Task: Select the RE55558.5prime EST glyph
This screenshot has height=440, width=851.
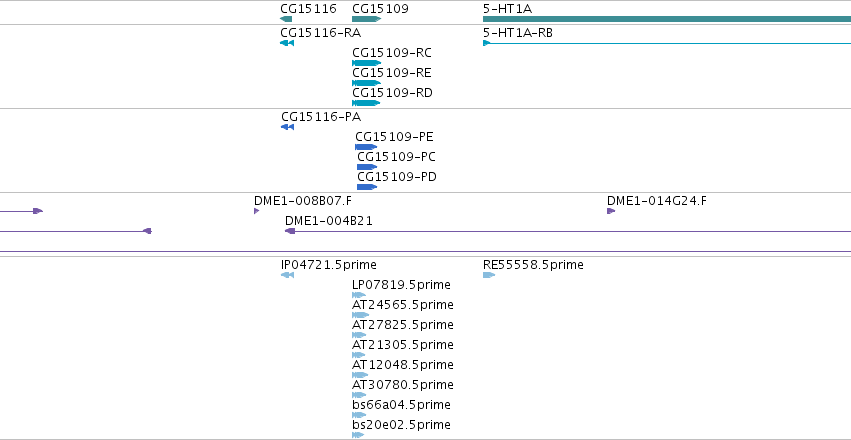Action: [489, 275]
